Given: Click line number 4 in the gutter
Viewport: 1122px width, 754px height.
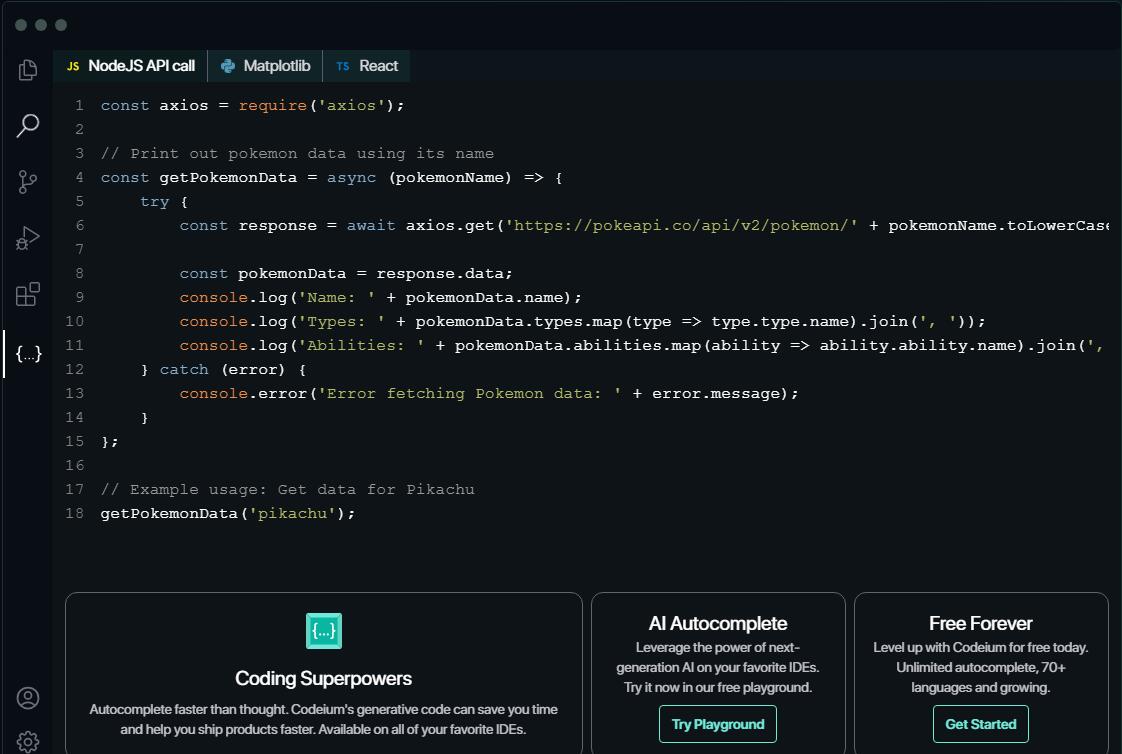Looking at the screenshot, I should (79, 177).
